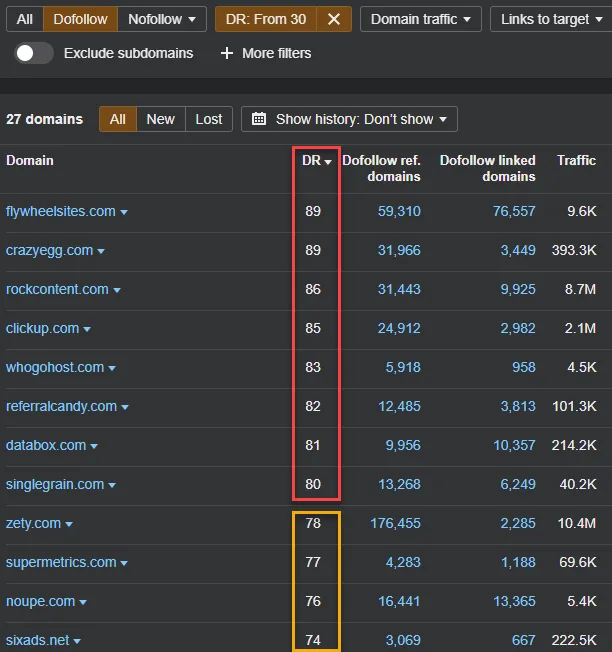
Task: Expand the singlegrain.com dropdown arrow
Action: click(112, 485)
